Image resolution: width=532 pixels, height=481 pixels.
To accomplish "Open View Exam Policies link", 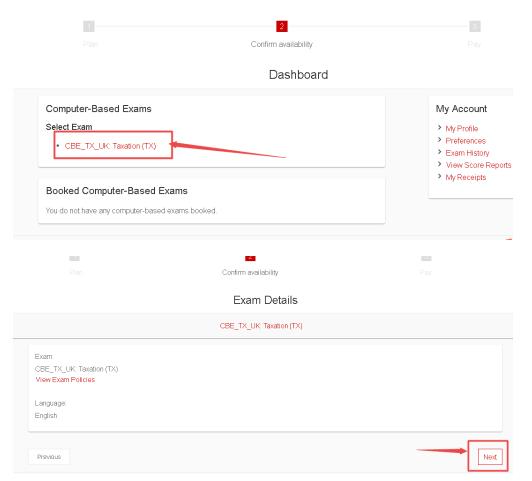I will 65,380.
